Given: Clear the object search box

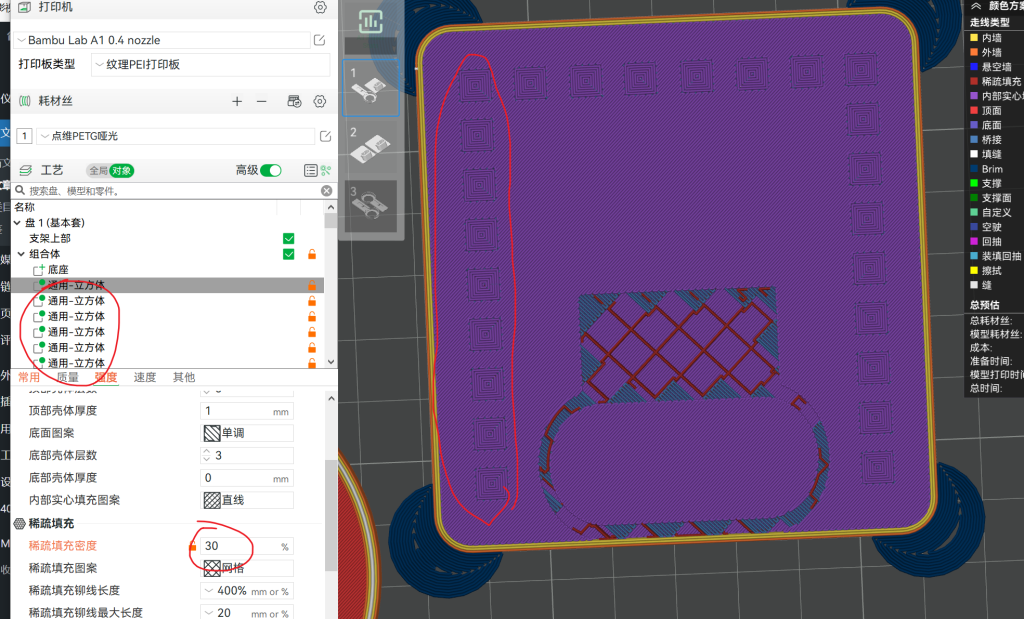Looking at the screenshot, I should 327,191.
